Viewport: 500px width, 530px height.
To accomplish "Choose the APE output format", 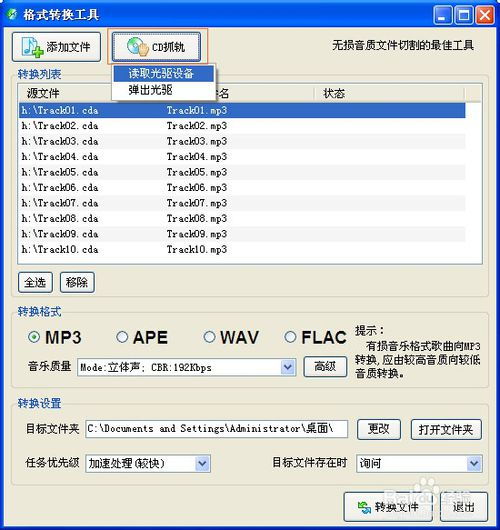I will [122, 337].
